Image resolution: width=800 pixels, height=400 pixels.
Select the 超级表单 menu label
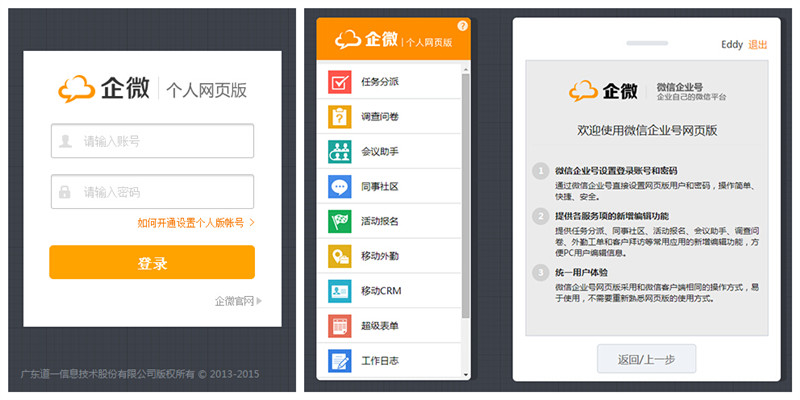(380, 326)
